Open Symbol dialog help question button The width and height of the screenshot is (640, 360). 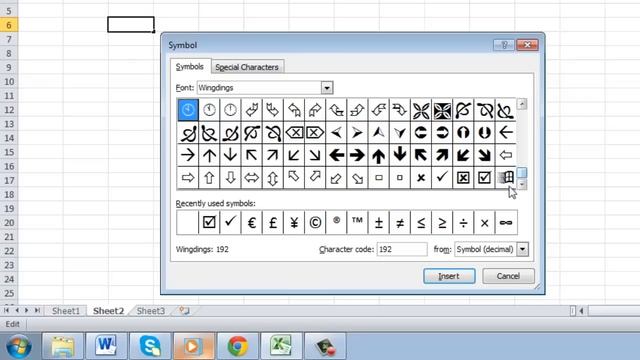coord(504,45)
